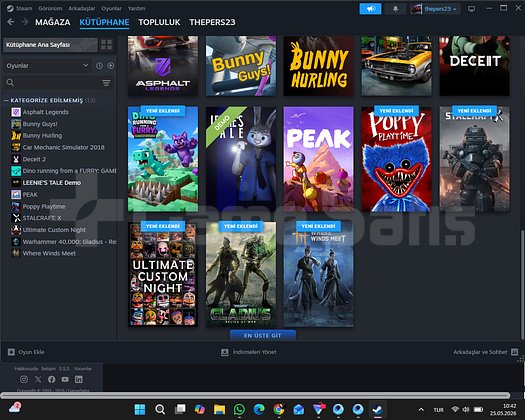Click İndirmeleri Yönet label

click(255, 352)
